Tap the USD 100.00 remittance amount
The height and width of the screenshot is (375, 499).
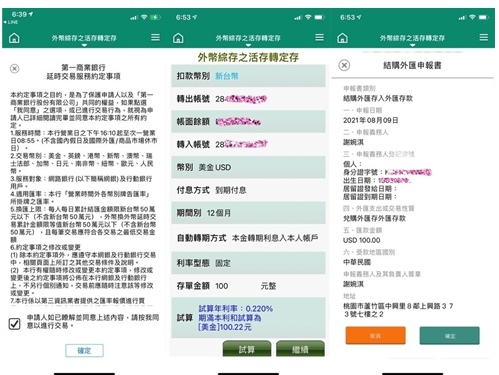[362, 240]
